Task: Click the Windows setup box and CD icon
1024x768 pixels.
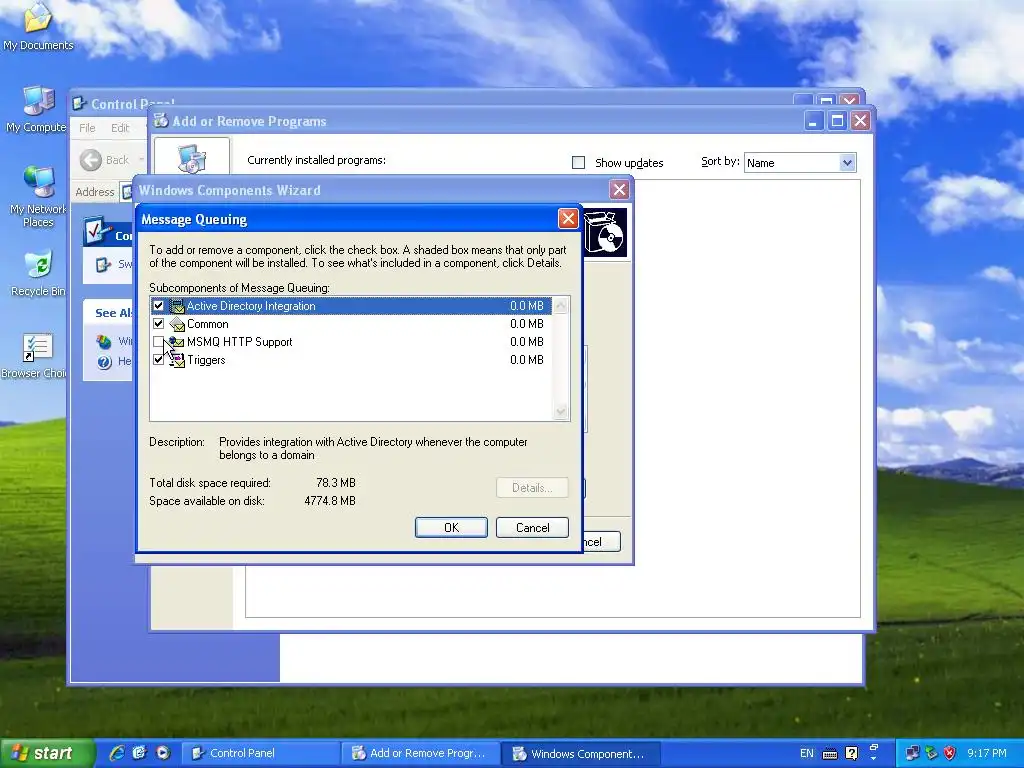Action: pos(605,232)
